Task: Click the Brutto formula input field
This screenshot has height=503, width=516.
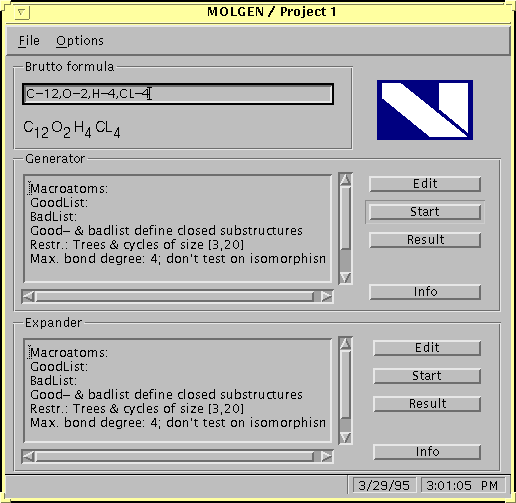Action: pyautogui.click(x=178, y=94)
